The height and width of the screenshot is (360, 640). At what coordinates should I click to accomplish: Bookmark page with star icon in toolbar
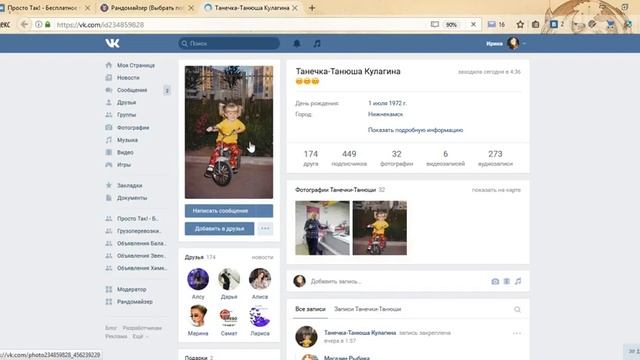click(520, 24)
